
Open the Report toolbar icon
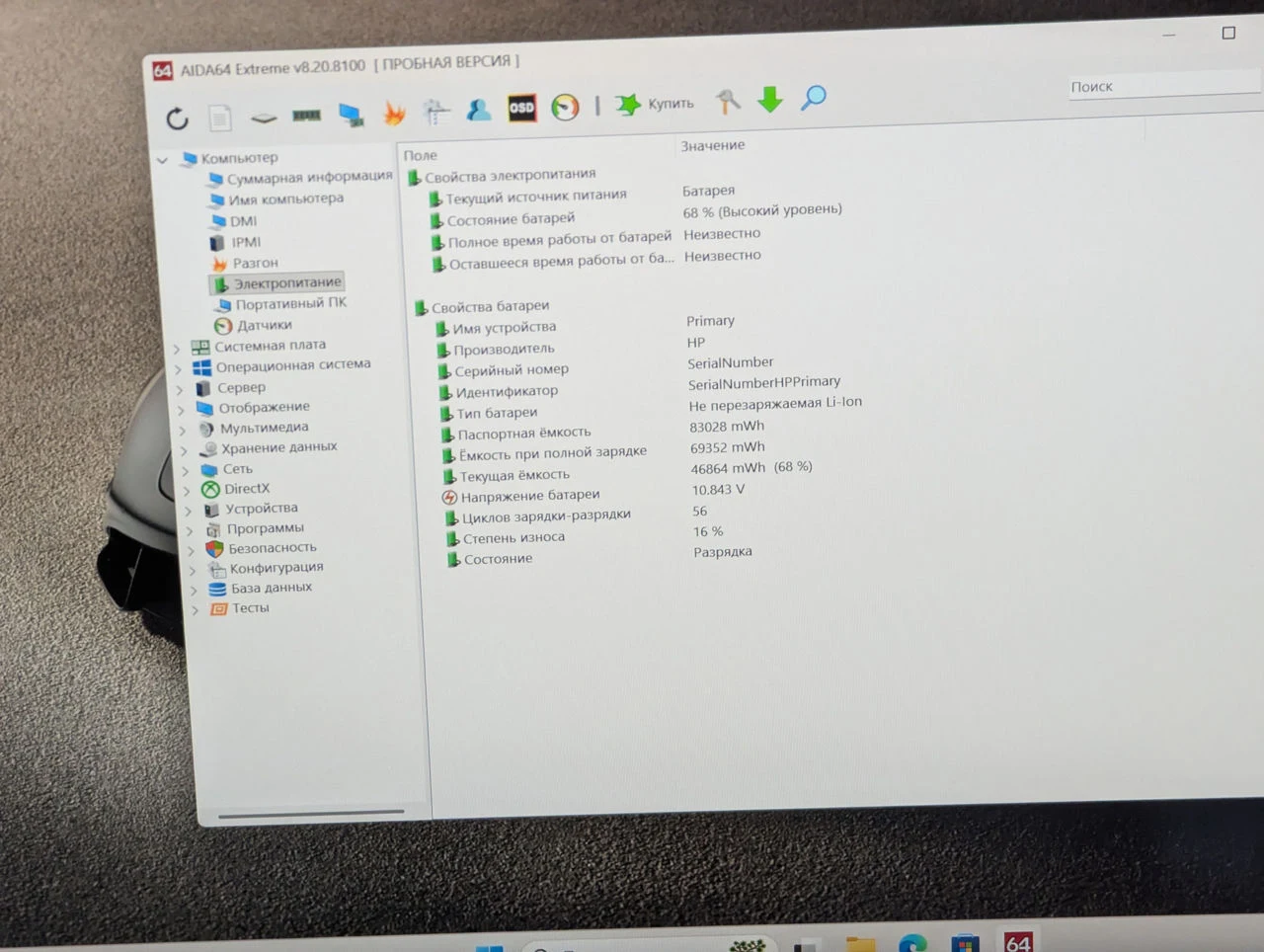click(220, 119)
